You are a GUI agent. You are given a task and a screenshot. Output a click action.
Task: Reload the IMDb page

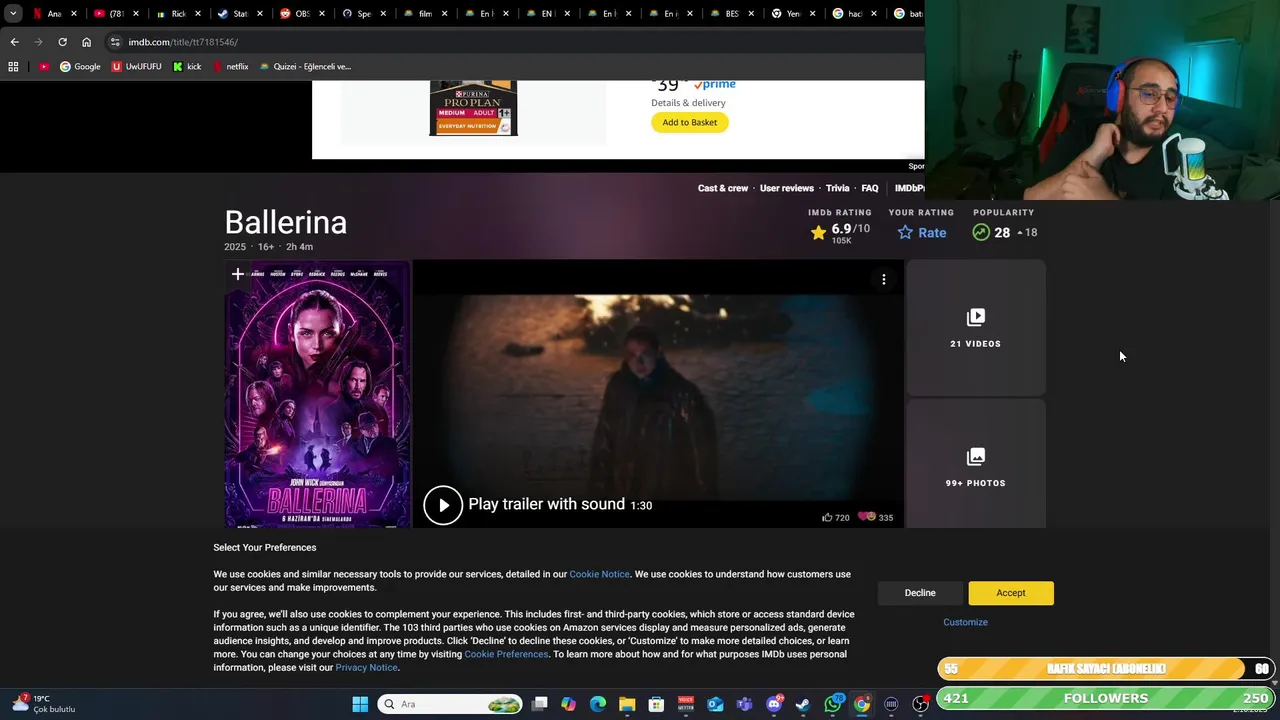pos(62,42)
